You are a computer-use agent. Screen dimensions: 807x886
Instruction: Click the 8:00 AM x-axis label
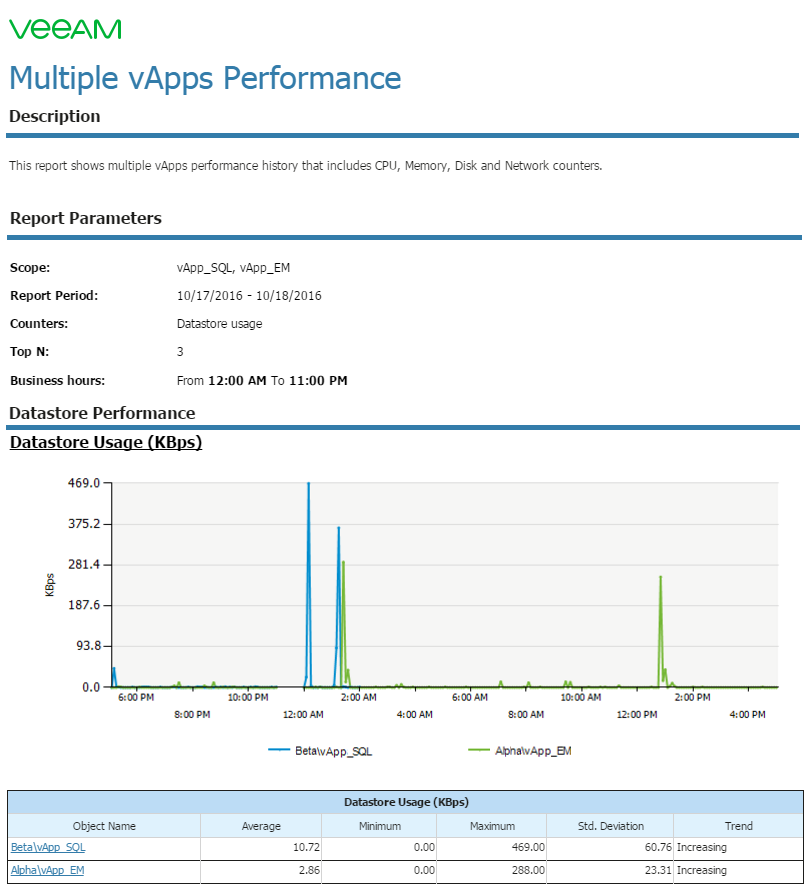click(x=526, y=715)
